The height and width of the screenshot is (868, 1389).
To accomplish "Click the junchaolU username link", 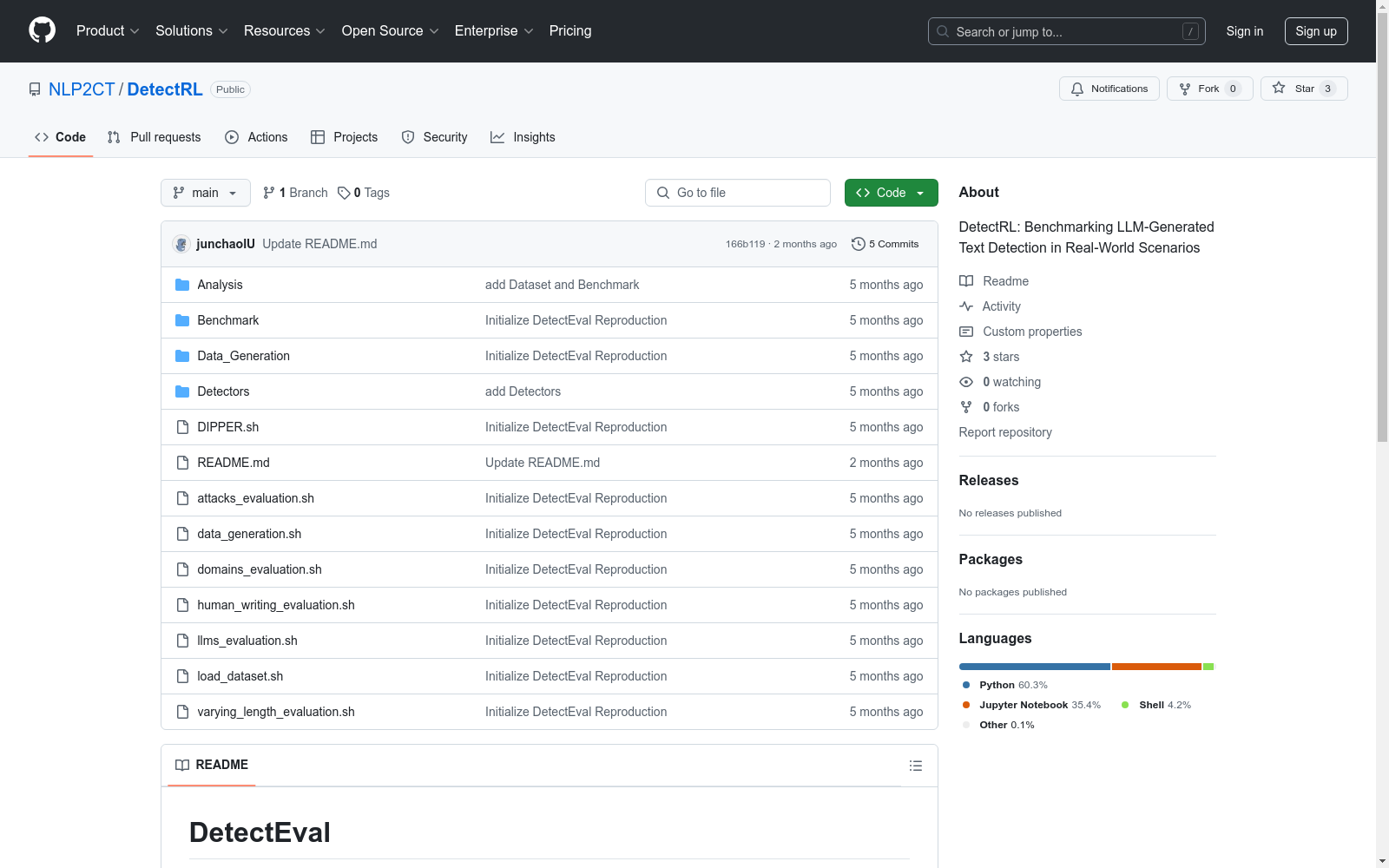I will (226, 244).
